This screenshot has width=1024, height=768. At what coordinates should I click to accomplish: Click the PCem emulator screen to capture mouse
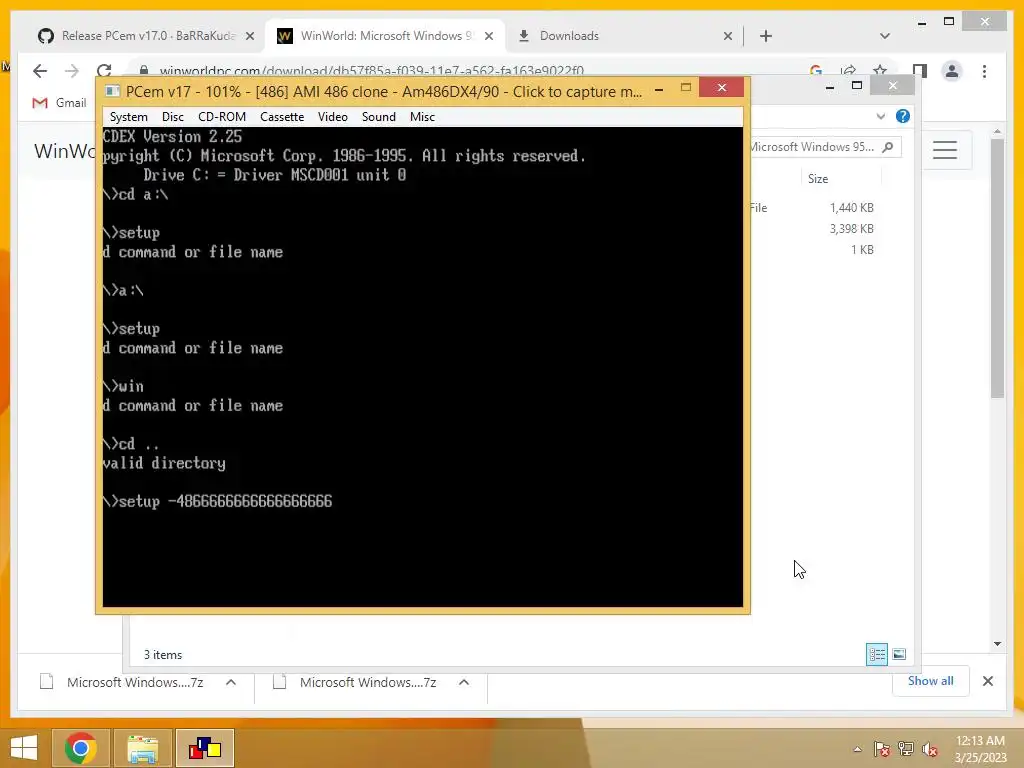click(423, 367)
